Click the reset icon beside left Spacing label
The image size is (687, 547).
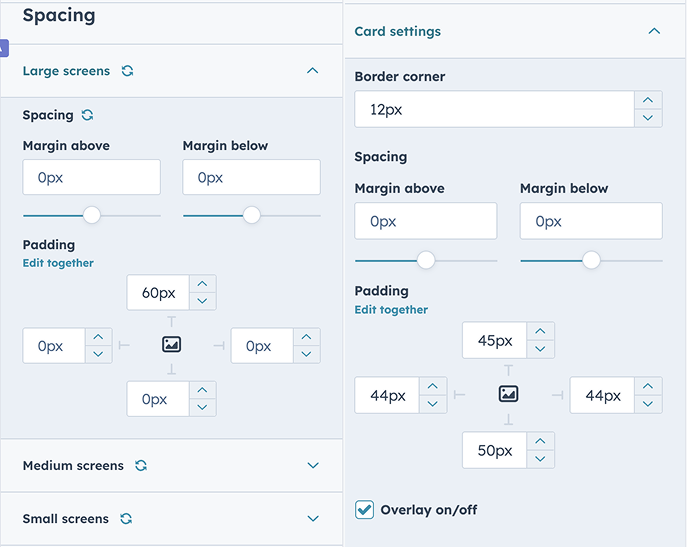coord(88,115)
